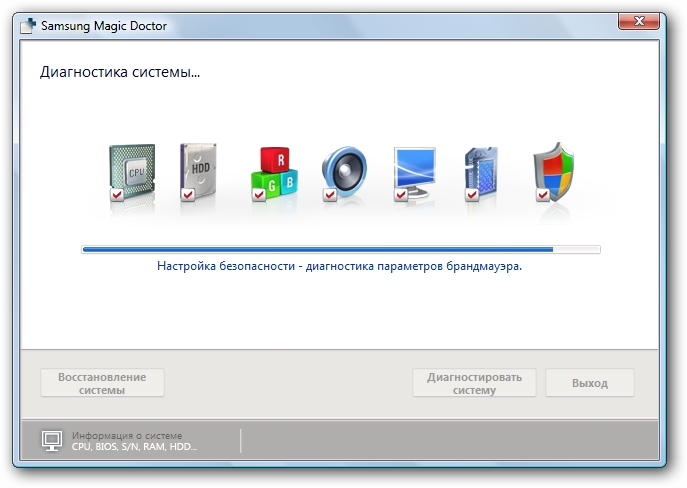Viewport: 687px width, 488px height.
Task: Click the Диагностика системы heading text
Action: [x=120, y=72]
